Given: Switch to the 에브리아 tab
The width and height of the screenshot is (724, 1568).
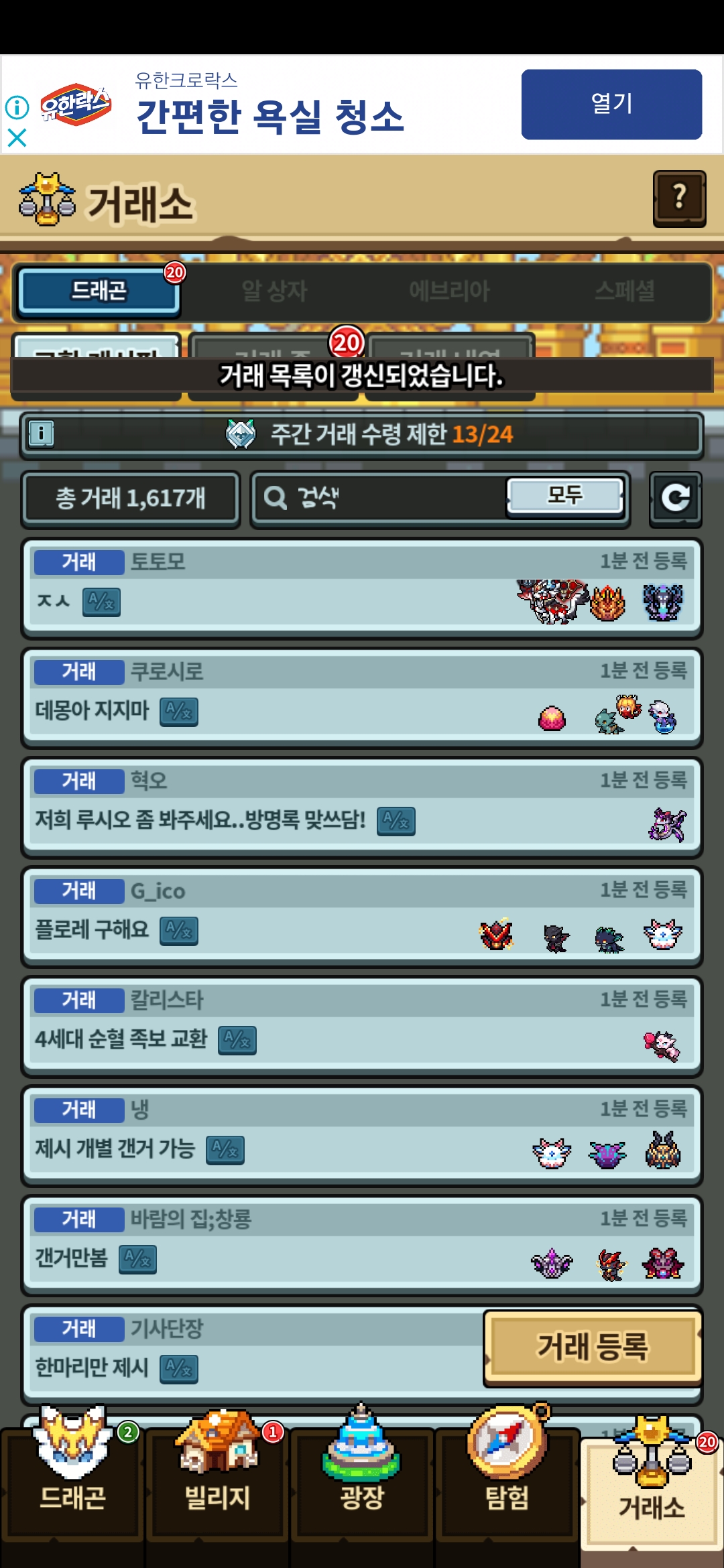Looking at the screenshot, I should (449, 291).
